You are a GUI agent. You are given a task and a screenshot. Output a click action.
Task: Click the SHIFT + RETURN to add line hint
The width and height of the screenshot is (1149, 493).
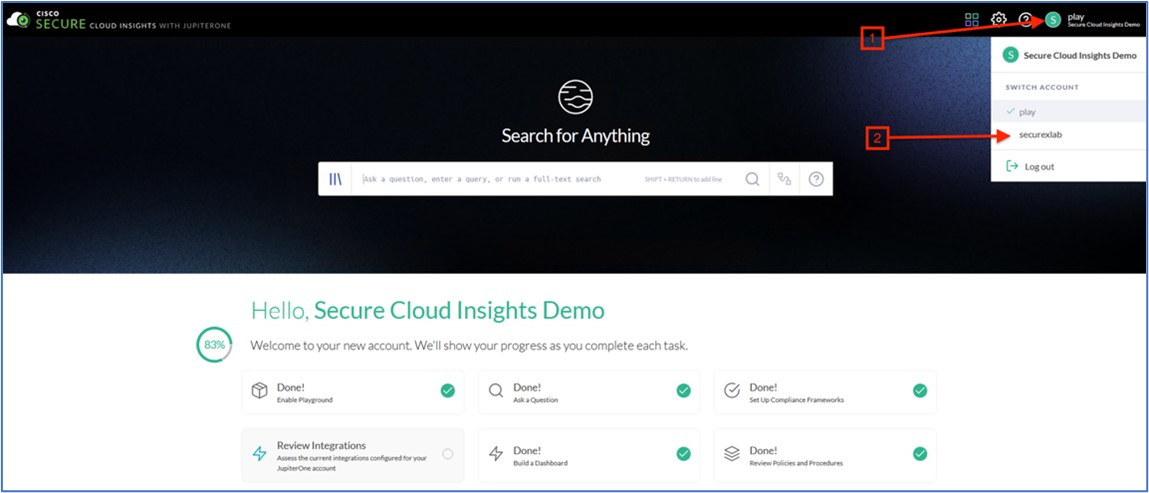(682, 179)
